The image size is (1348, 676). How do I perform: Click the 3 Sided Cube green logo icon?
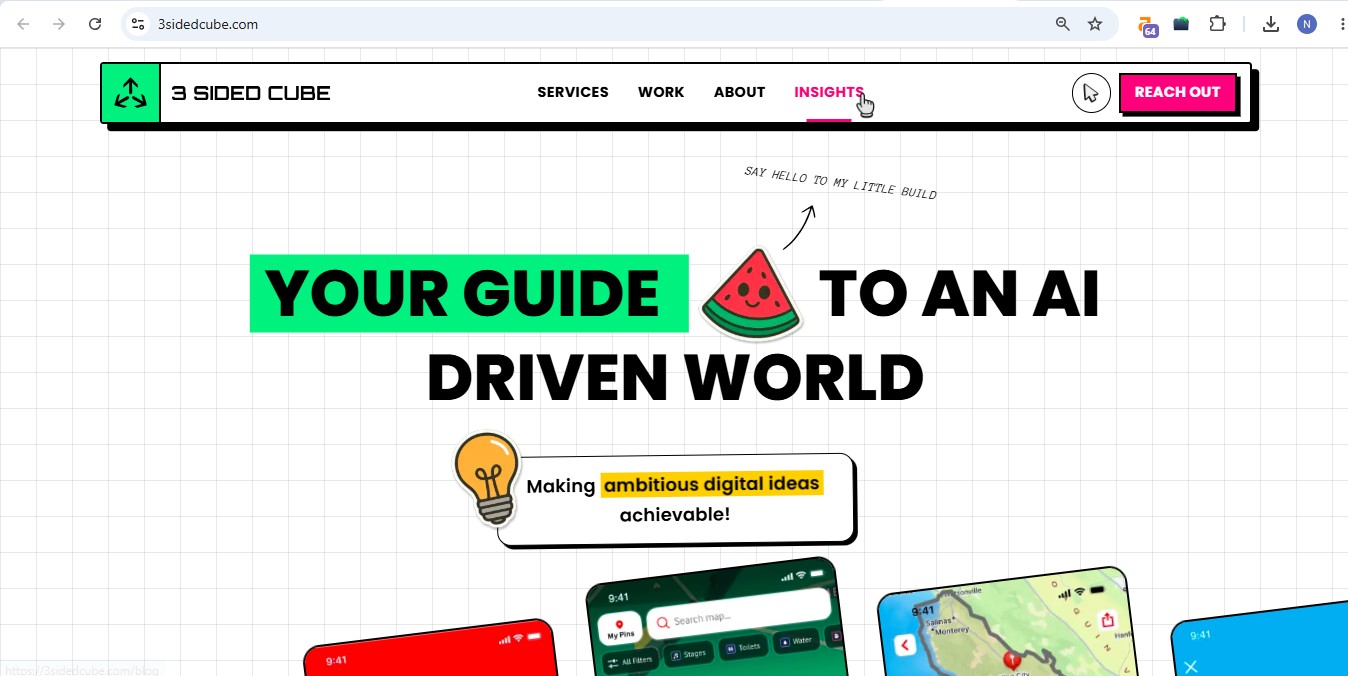(x=130, y=93)
